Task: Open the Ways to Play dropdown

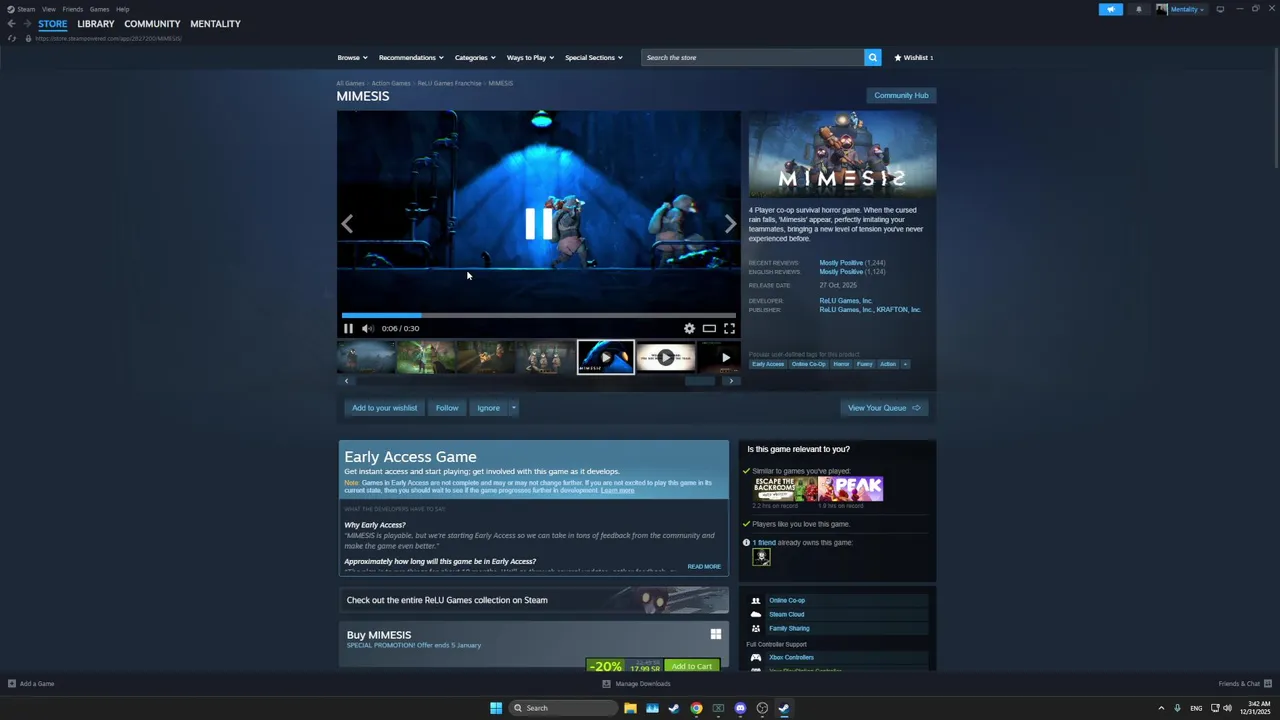Action: pos(530,58)
